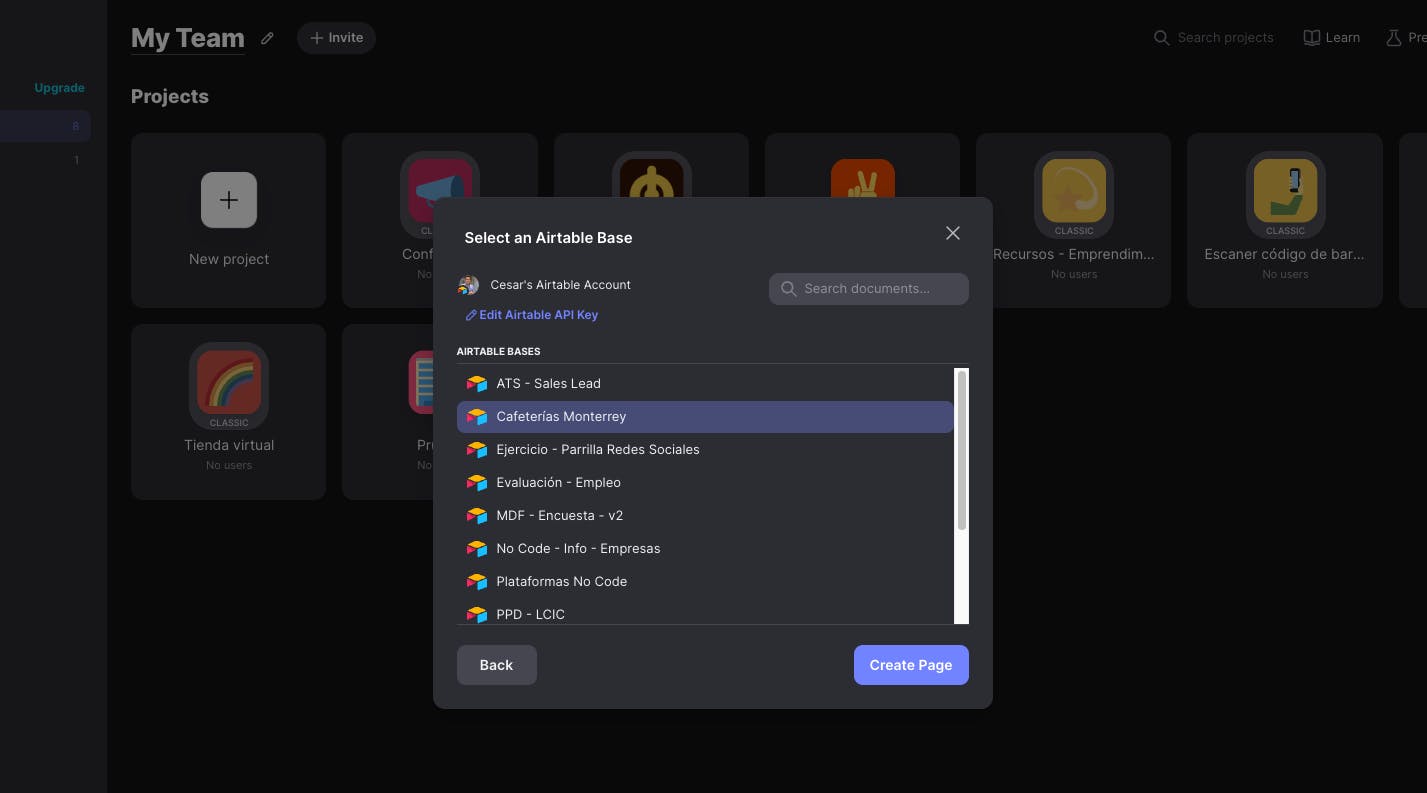Select the Cafeterías Monterrey base
This screenshot has height=793, width=1427.
[x=705, y=417]
